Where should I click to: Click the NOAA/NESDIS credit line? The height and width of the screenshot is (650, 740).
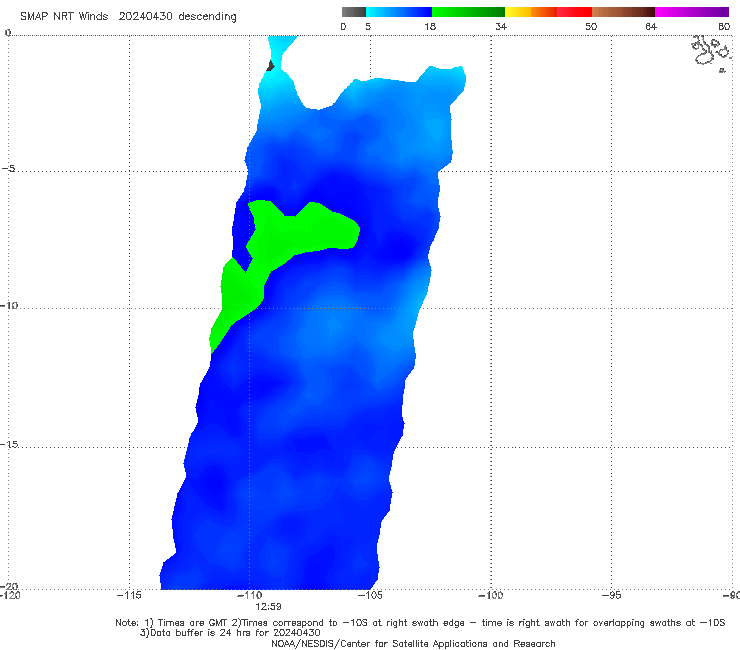click(413, 643)
